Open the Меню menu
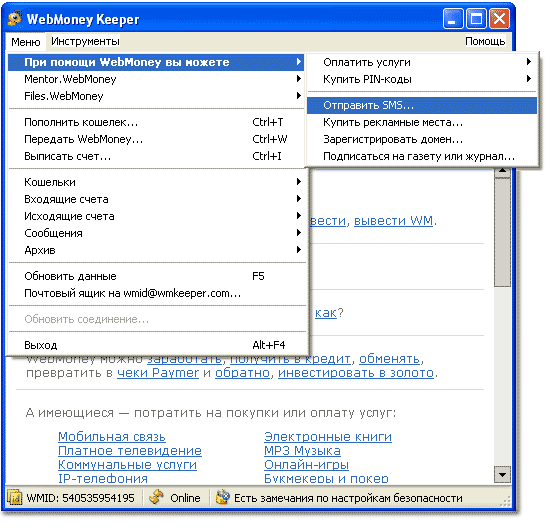 (26, 42)
